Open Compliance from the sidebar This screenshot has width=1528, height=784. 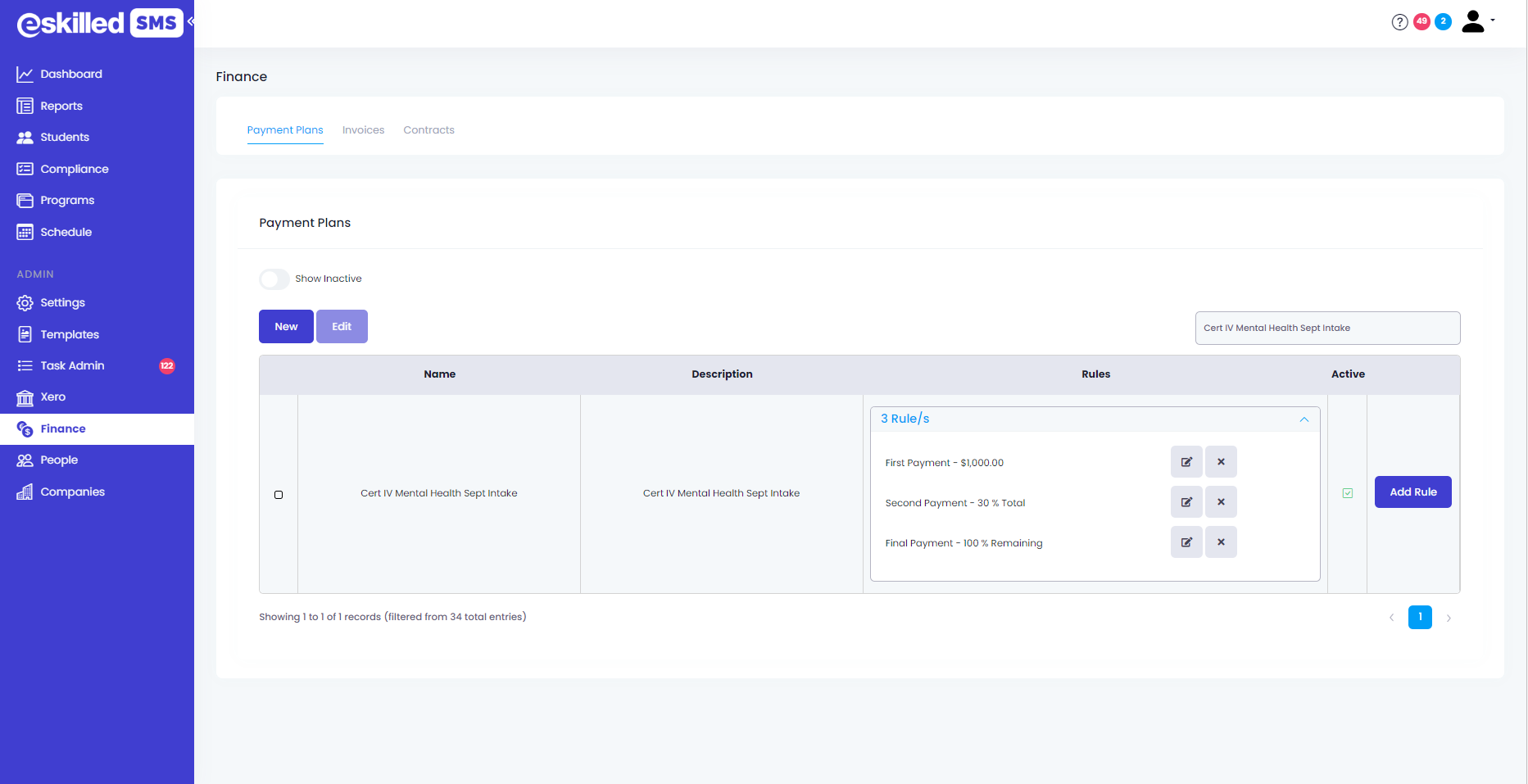(75, 170)
